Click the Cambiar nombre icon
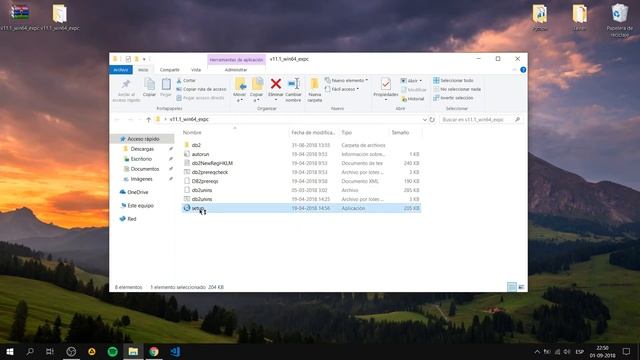This screenshot has height=360, width=640. (293, 84)
